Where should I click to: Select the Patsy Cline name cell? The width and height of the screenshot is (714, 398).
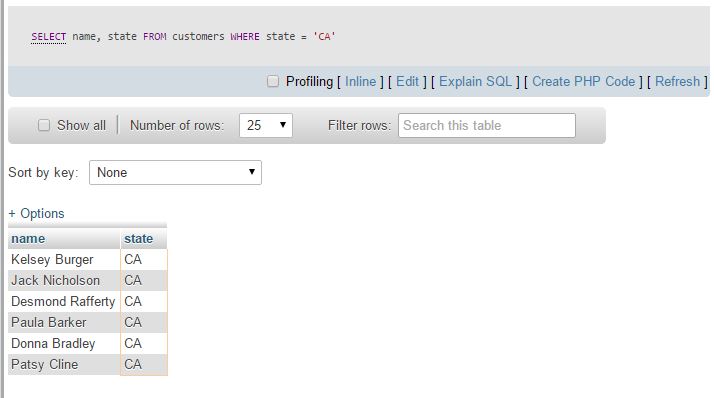pyautogui.click(x=64, y=364)
